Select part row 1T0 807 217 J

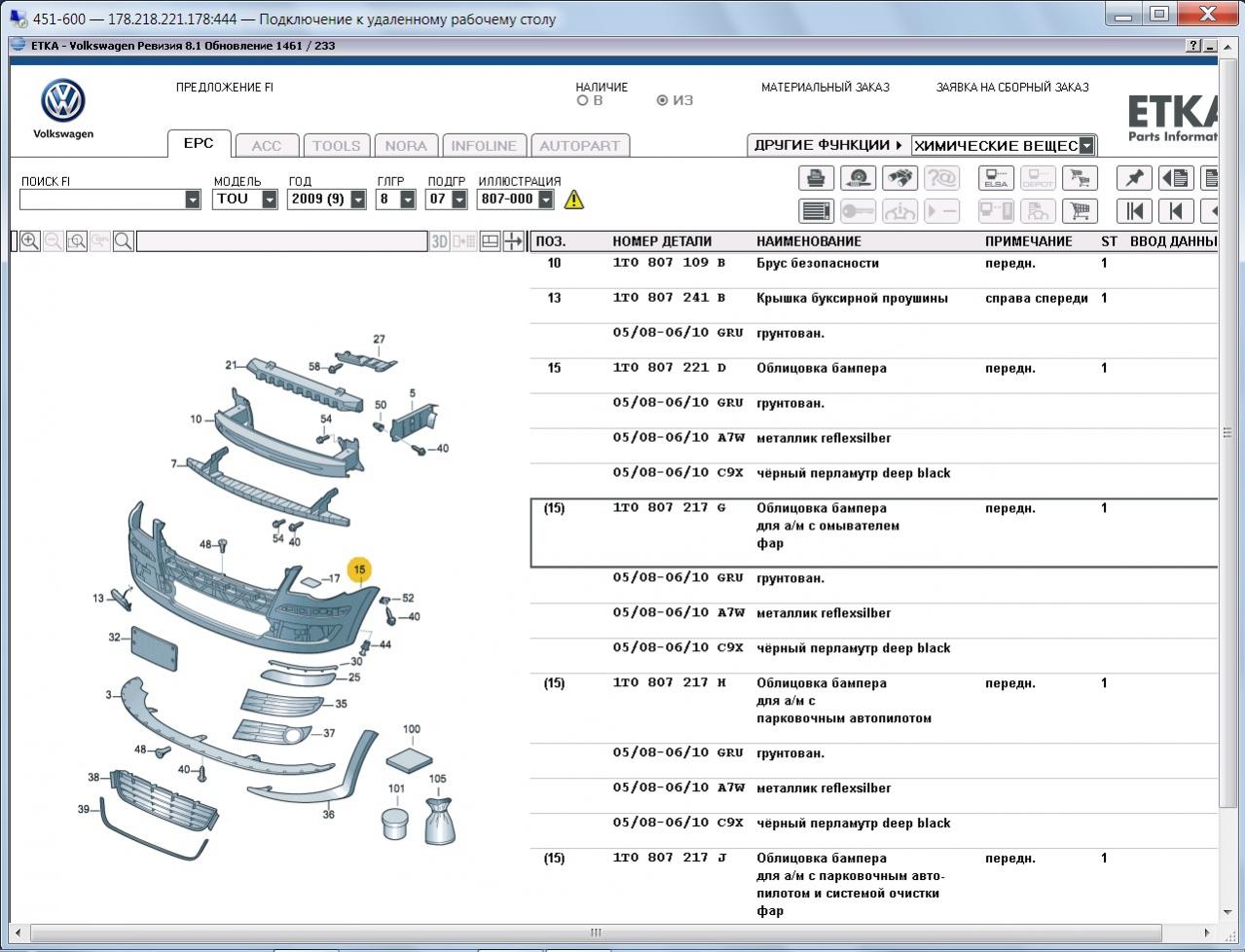[873, 885]
